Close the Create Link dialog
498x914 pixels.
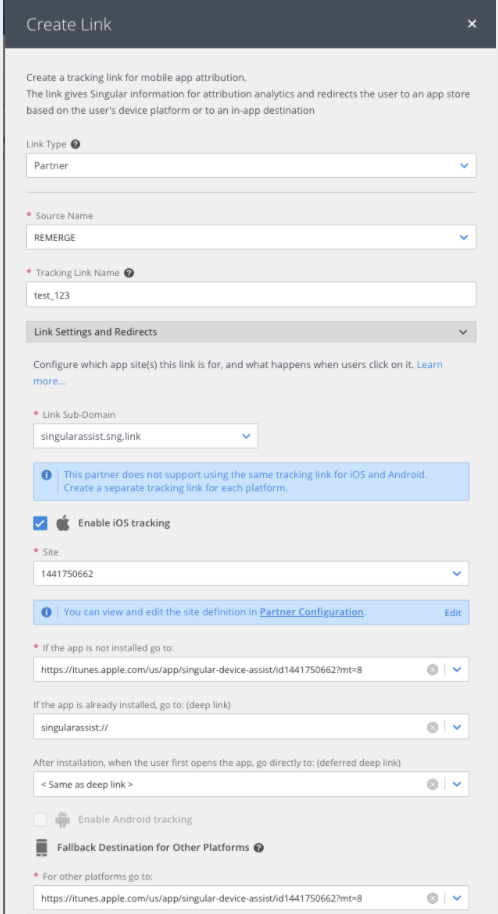click(x=472, y=24)
